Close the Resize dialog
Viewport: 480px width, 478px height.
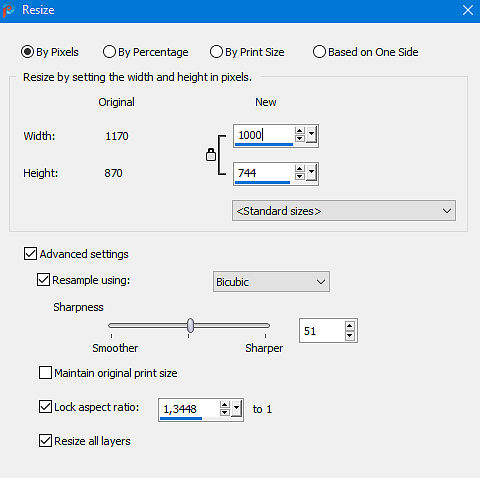[468, 10]
